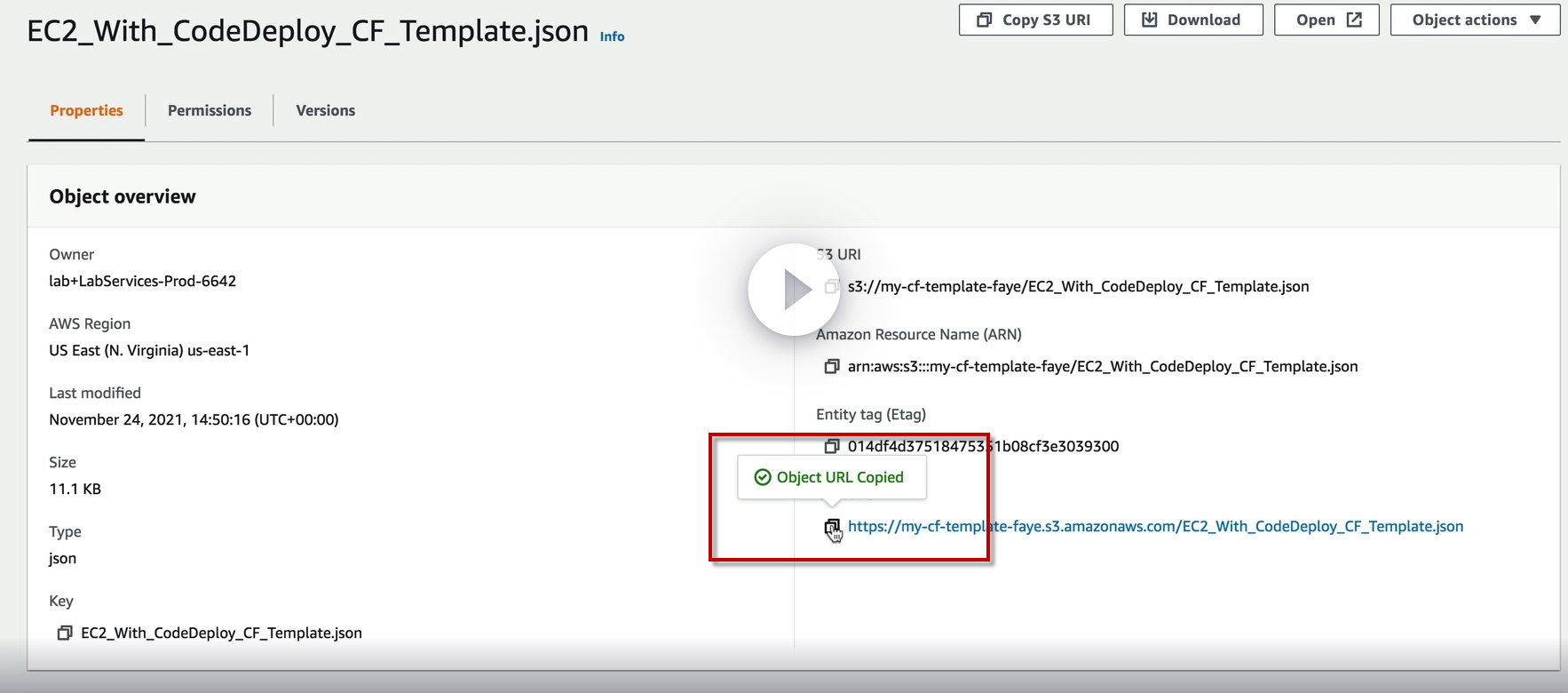Click the Object overview heading

(x=123, y=197)
